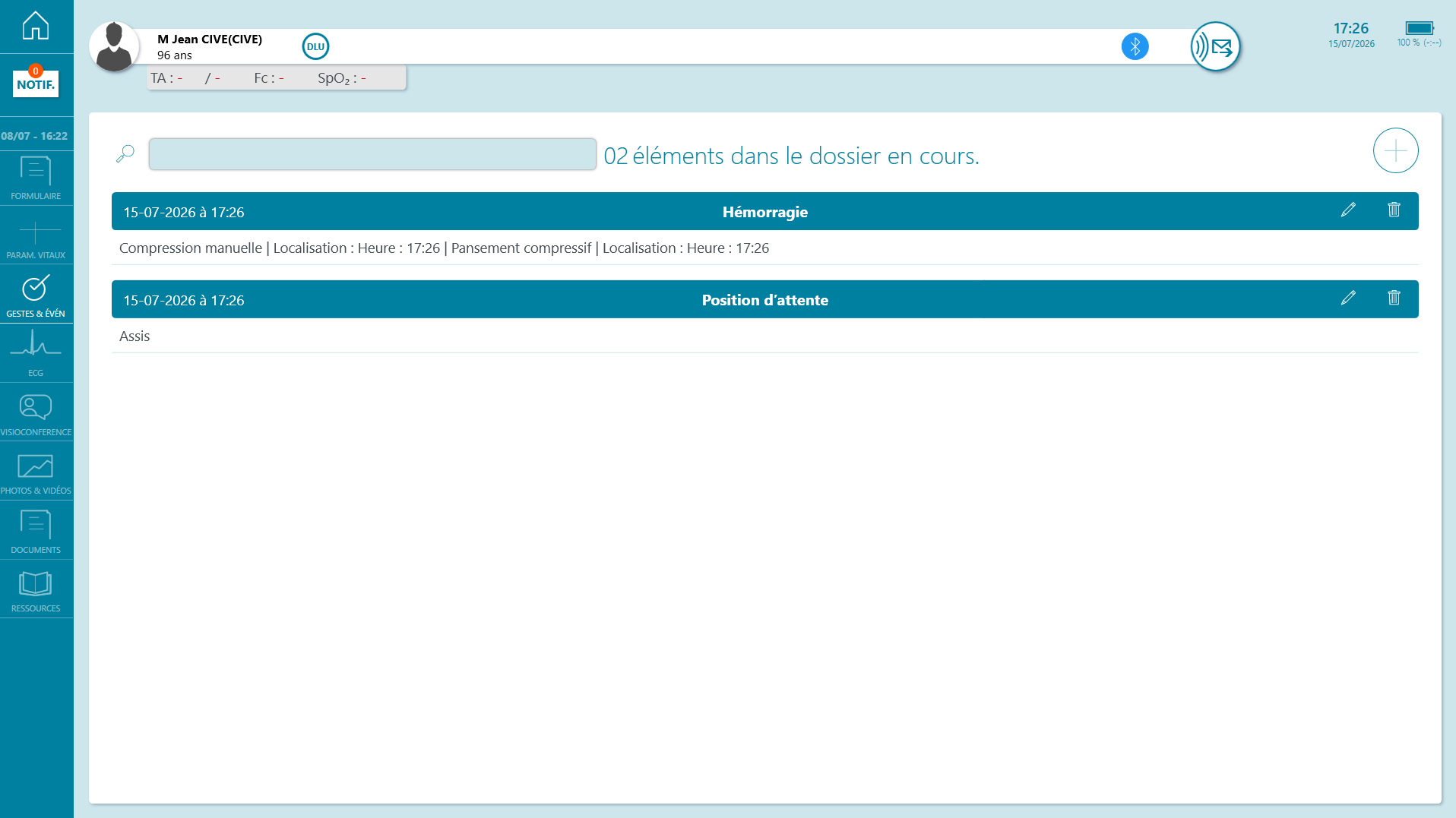Click the Bluetooth icon

pos(1135,46)
